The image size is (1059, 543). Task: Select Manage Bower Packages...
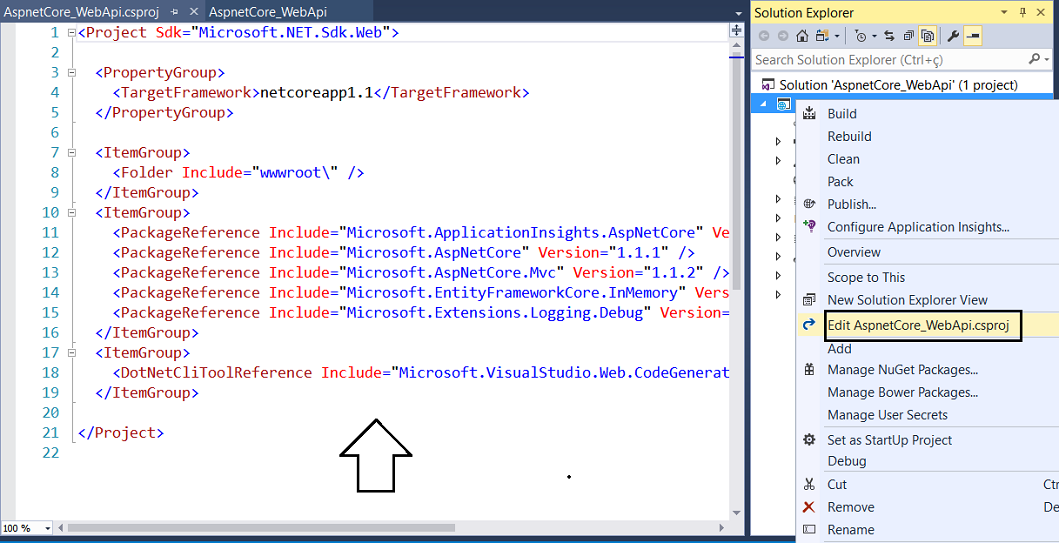pos(903,392)
